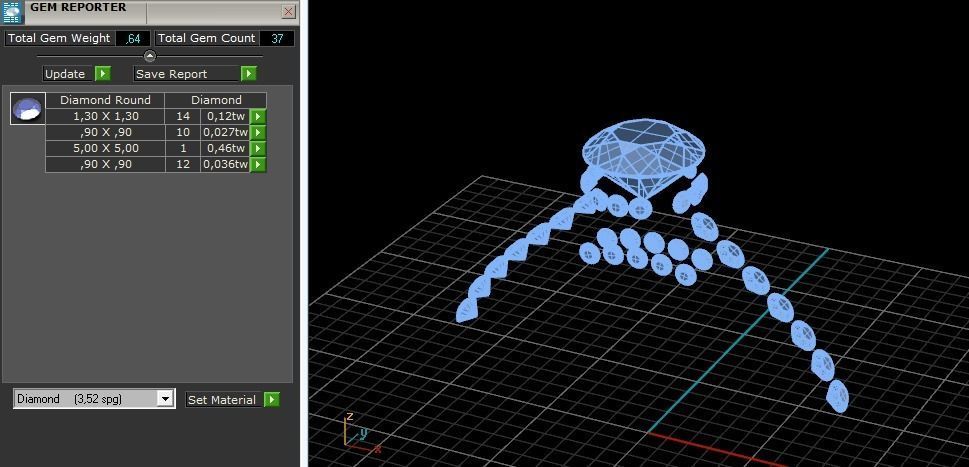Viewport: 969px width, 467px height.
Task: Click the Total Gem Count label
Action: [206, 38]
